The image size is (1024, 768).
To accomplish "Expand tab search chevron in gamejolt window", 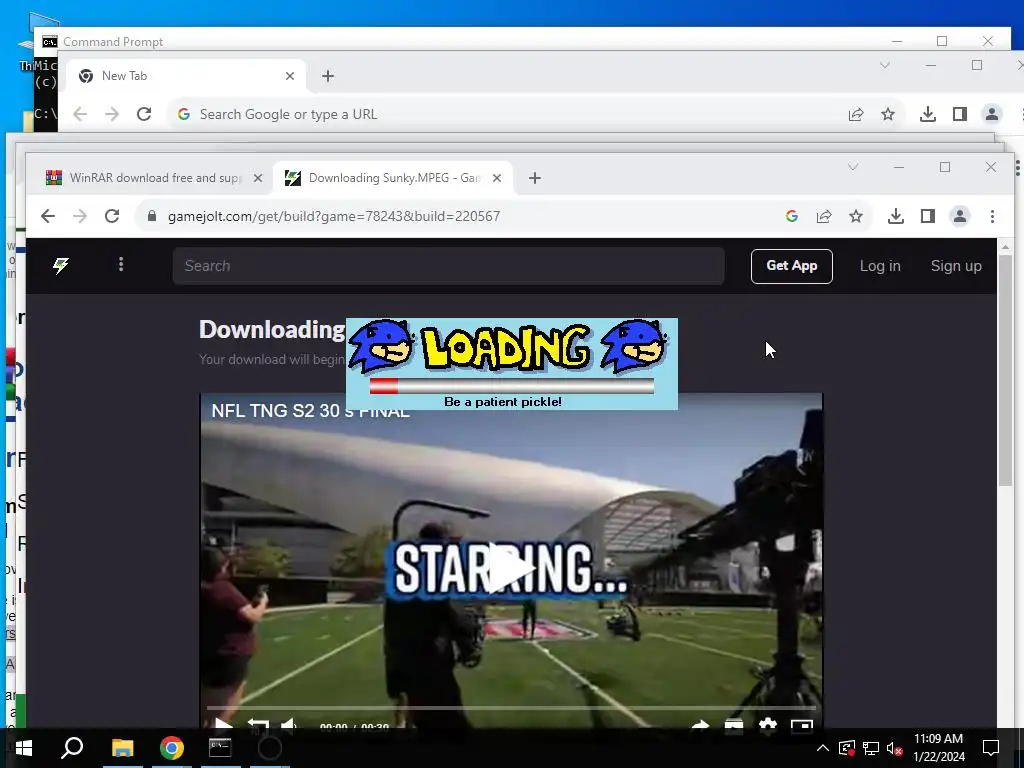I will click(x=853, y=167).
